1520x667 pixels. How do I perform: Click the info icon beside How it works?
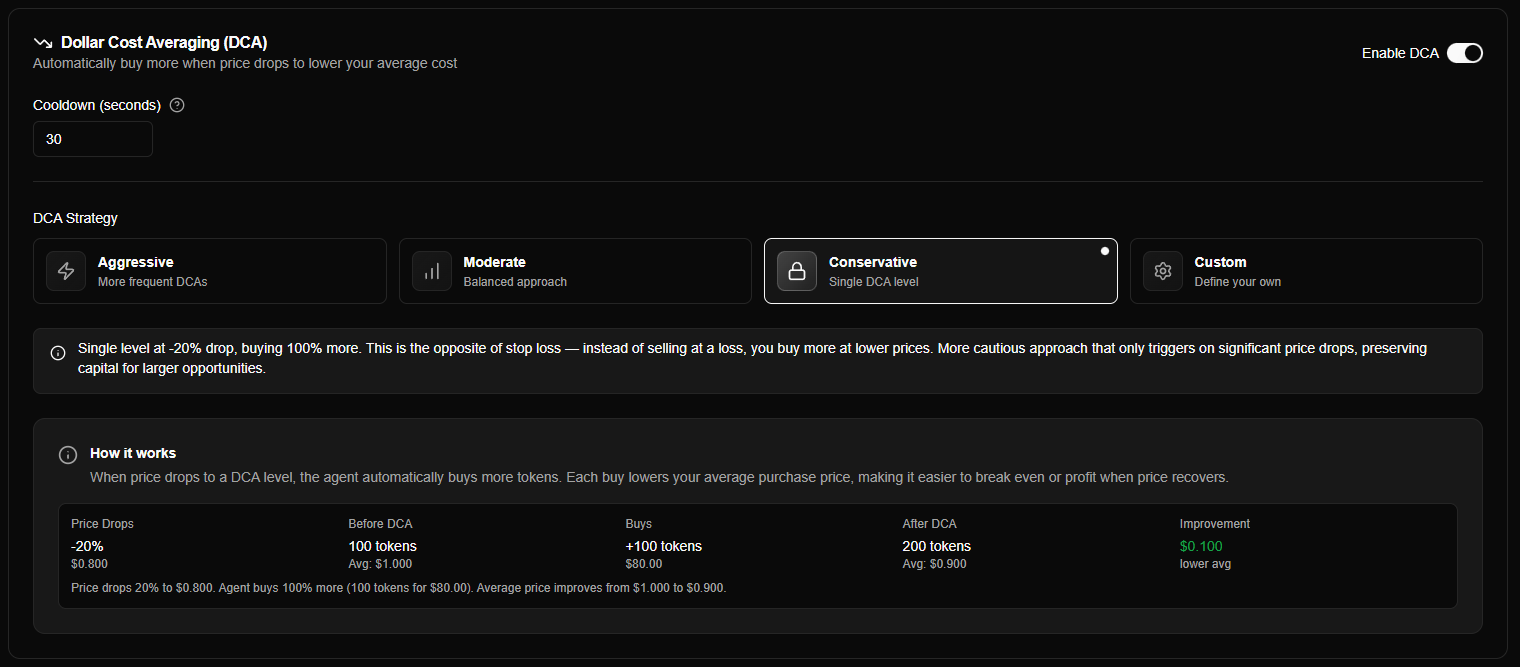(68, 455)
